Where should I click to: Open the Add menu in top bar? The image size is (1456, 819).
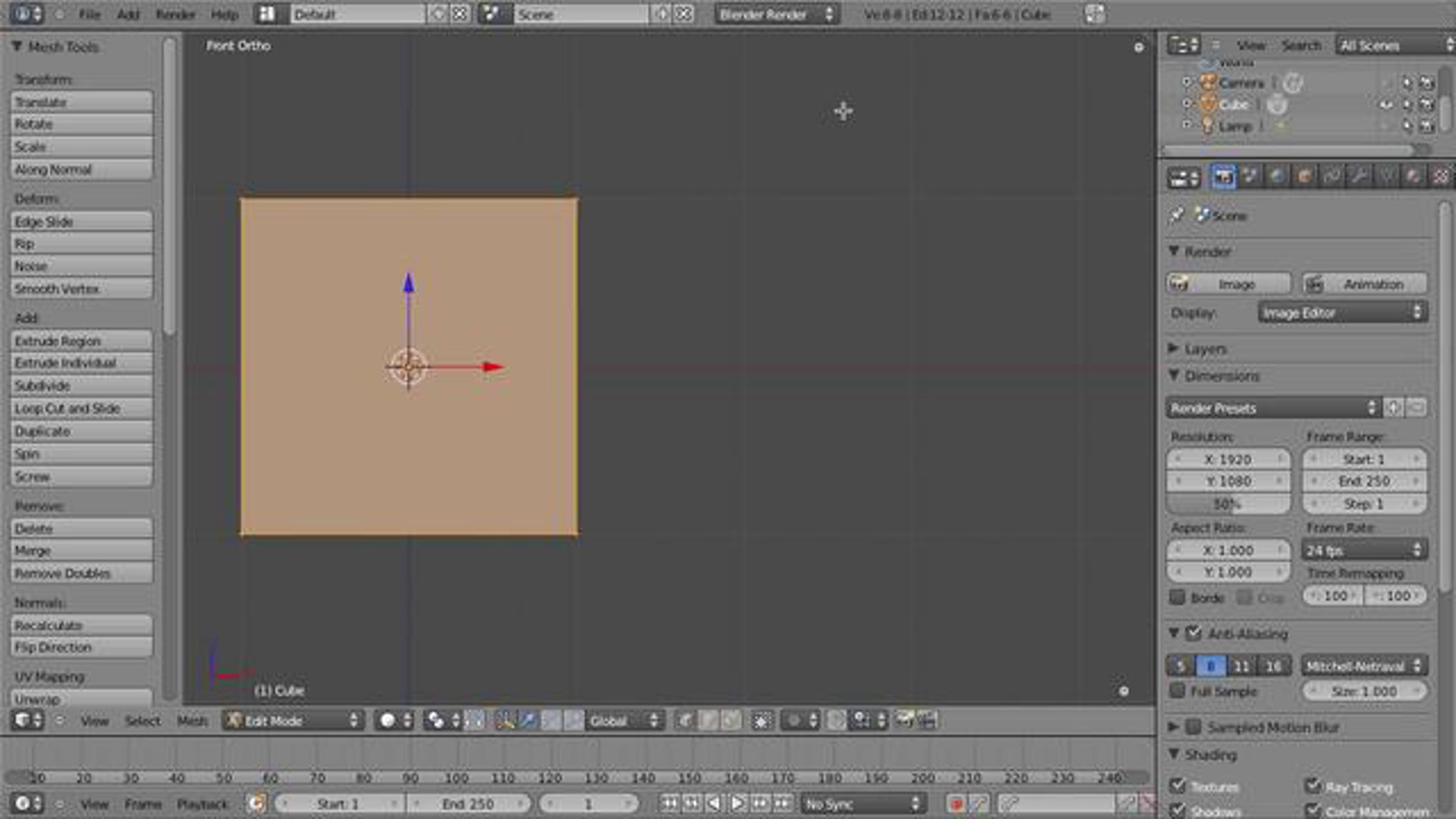[x=128, y=14]
